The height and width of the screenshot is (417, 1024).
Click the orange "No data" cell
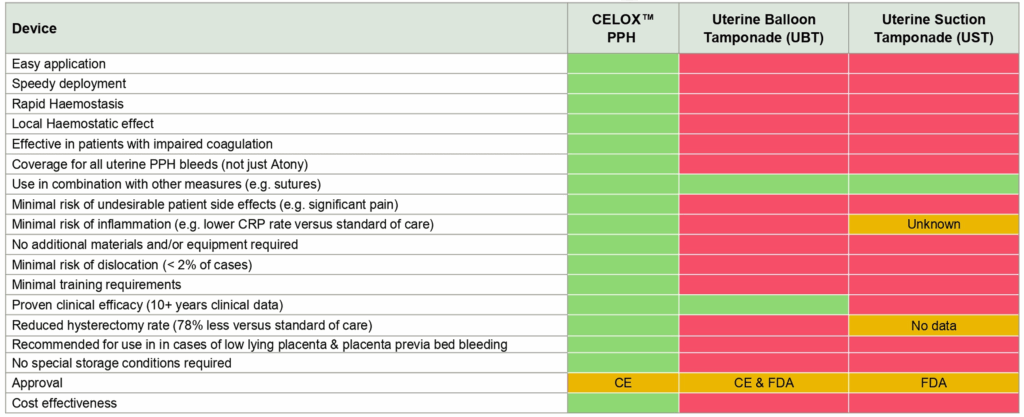[x=935, y=324]
